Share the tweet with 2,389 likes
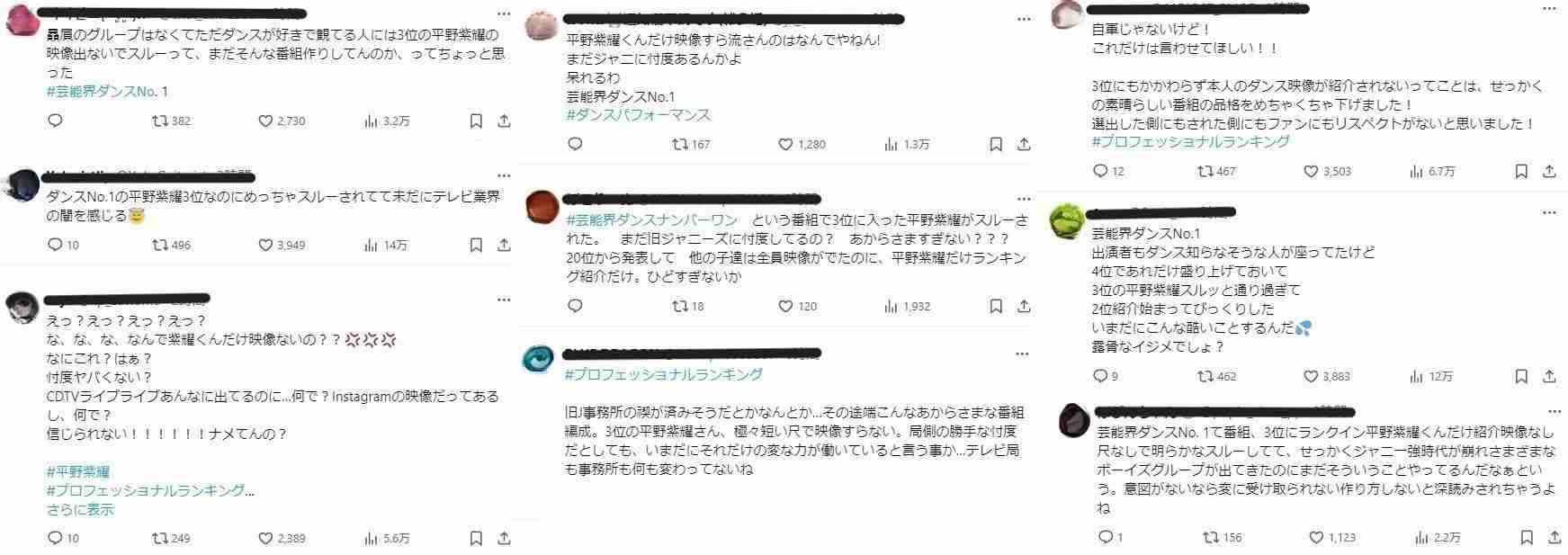The width and height of the screenshot is (1568, 555). click(x=505, y=538)
